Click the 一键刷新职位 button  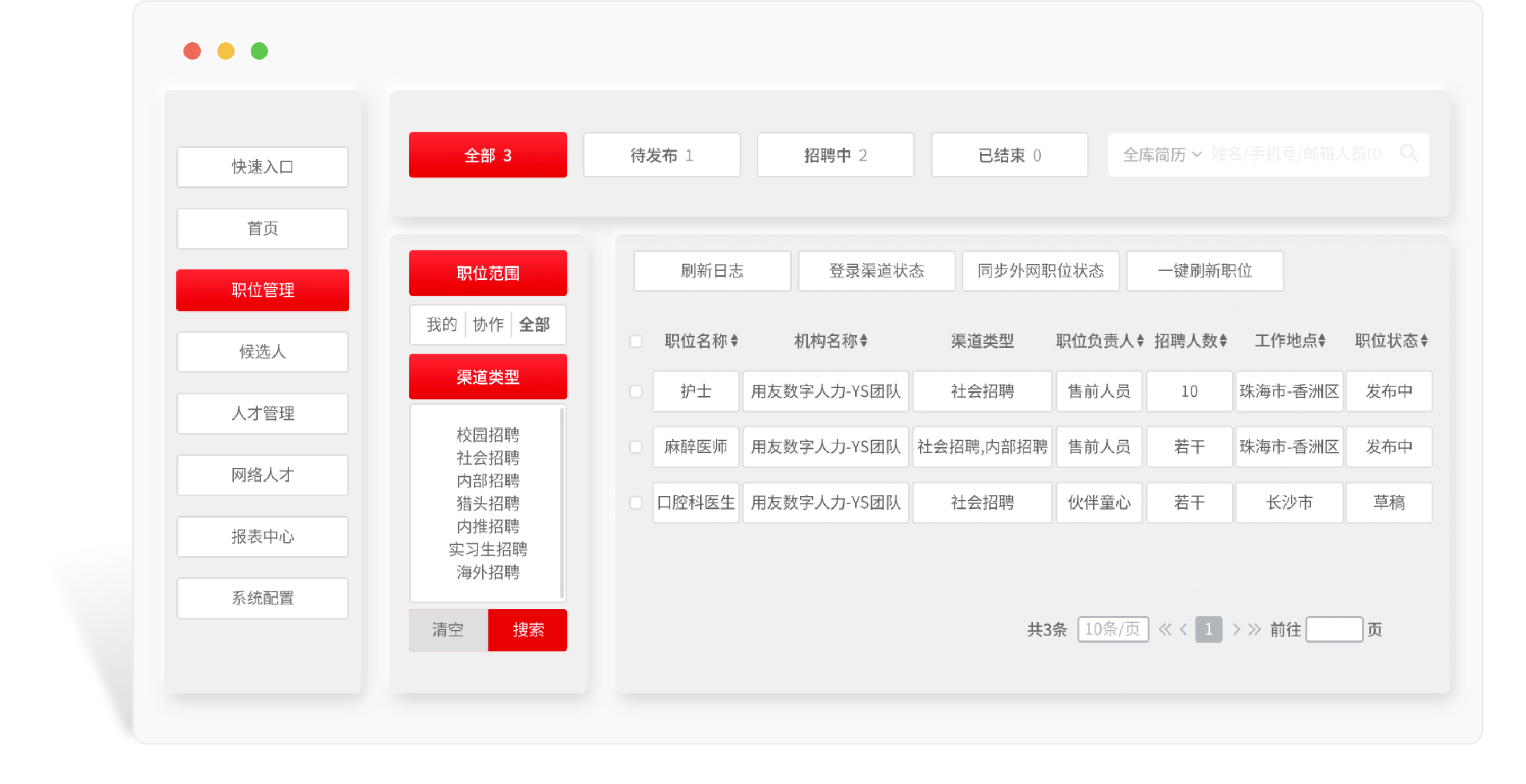click(1204, 271)
